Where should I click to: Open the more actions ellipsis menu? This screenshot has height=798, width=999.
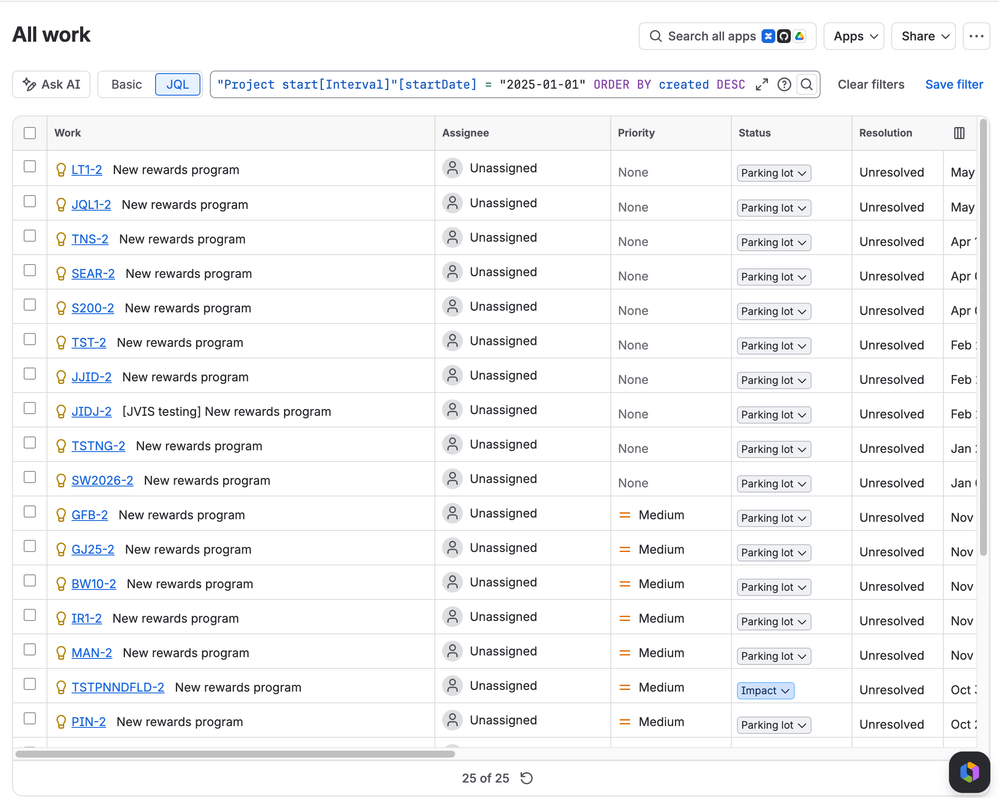[x=976, y=36]
